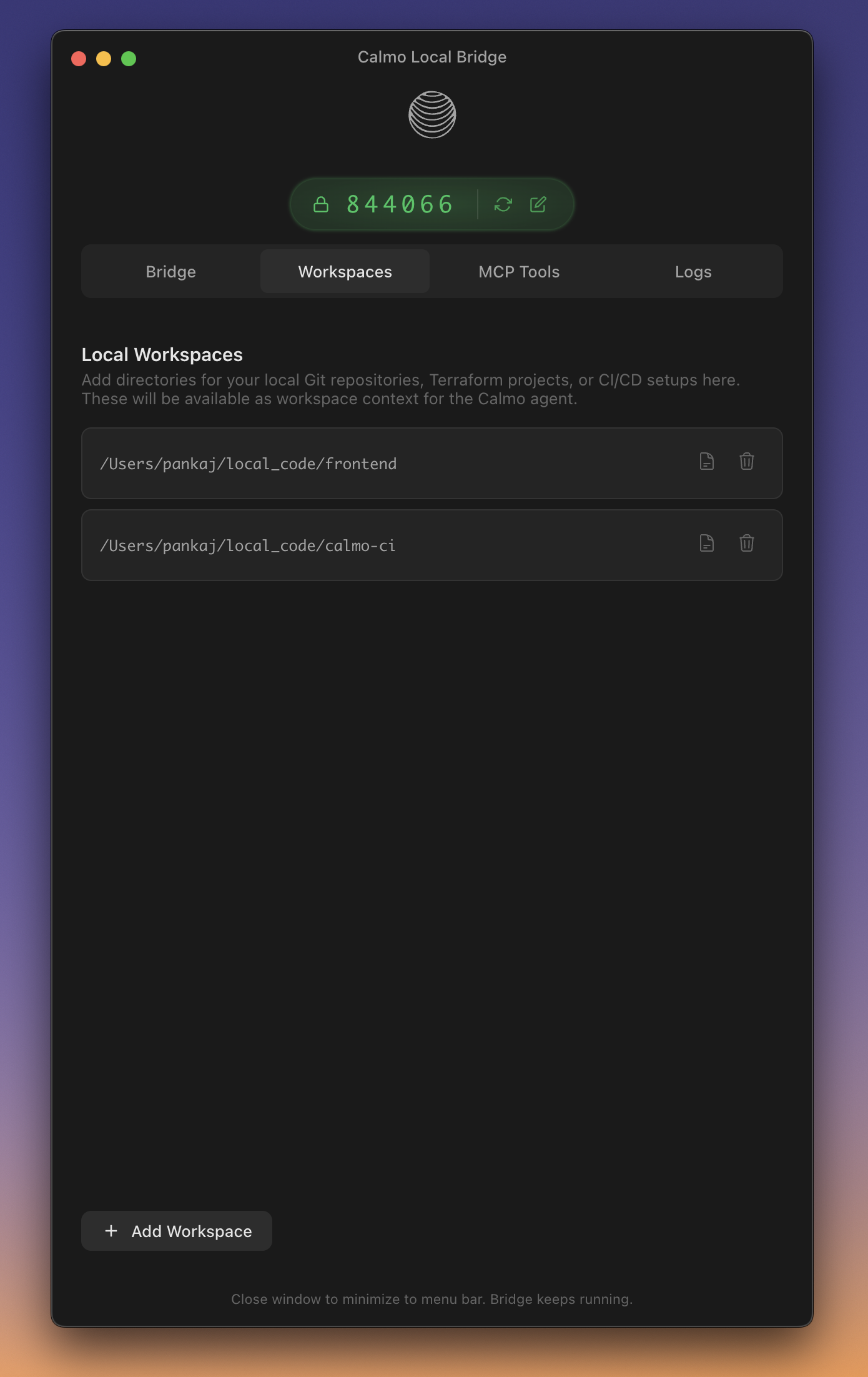Delete the calmo-ci workspace via trash icon
This screenshot has width=868, height=1377.
[747, 544]
